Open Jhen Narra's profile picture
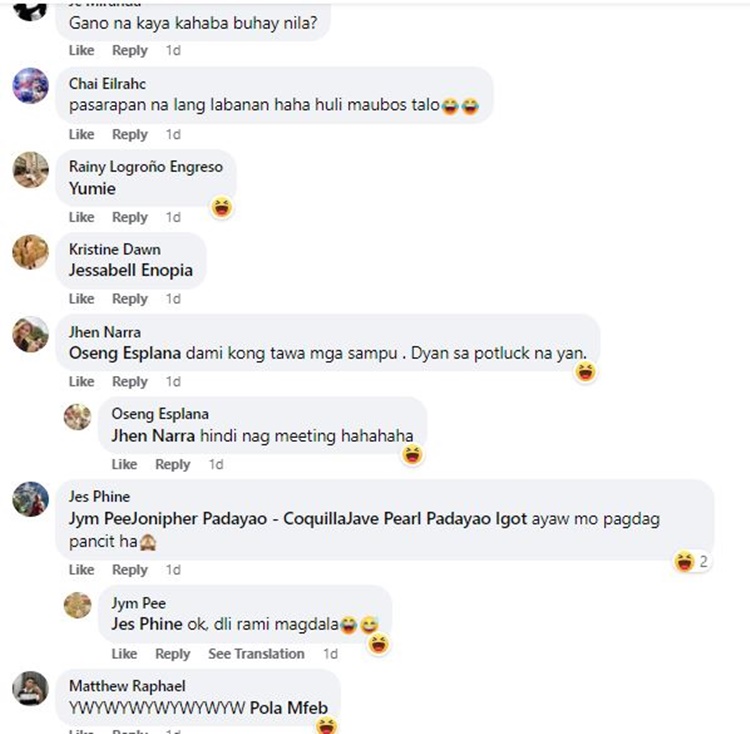Image resolution: width=750 pixels, height=734 pixels. click(x=30, y=334)
